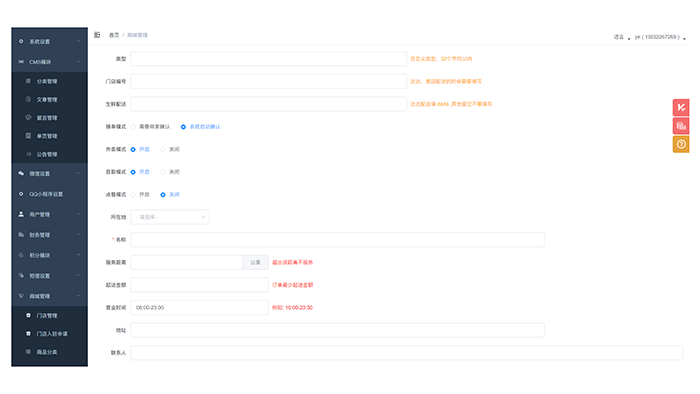Expand the 积分模块 menu chevron
This screenshot has width=700, height=394.
78,255
